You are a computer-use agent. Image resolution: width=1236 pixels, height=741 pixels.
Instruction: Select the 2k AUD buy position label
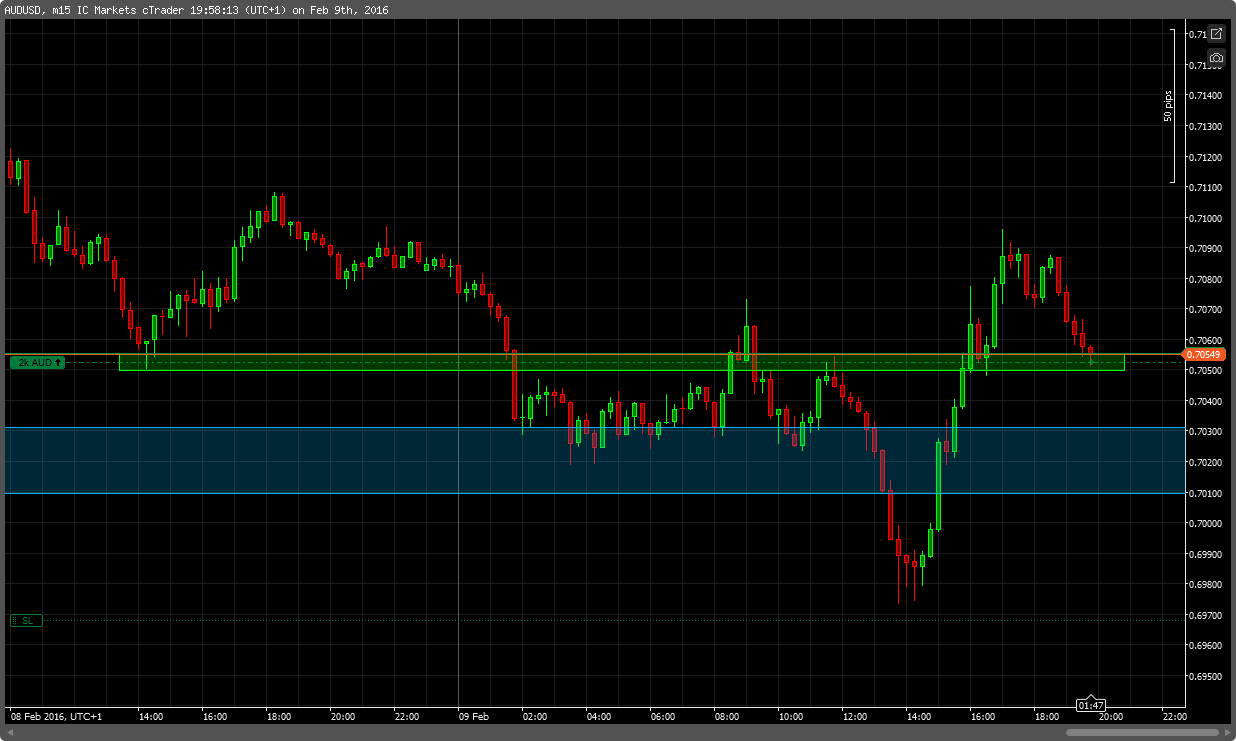tap(37, 363)
